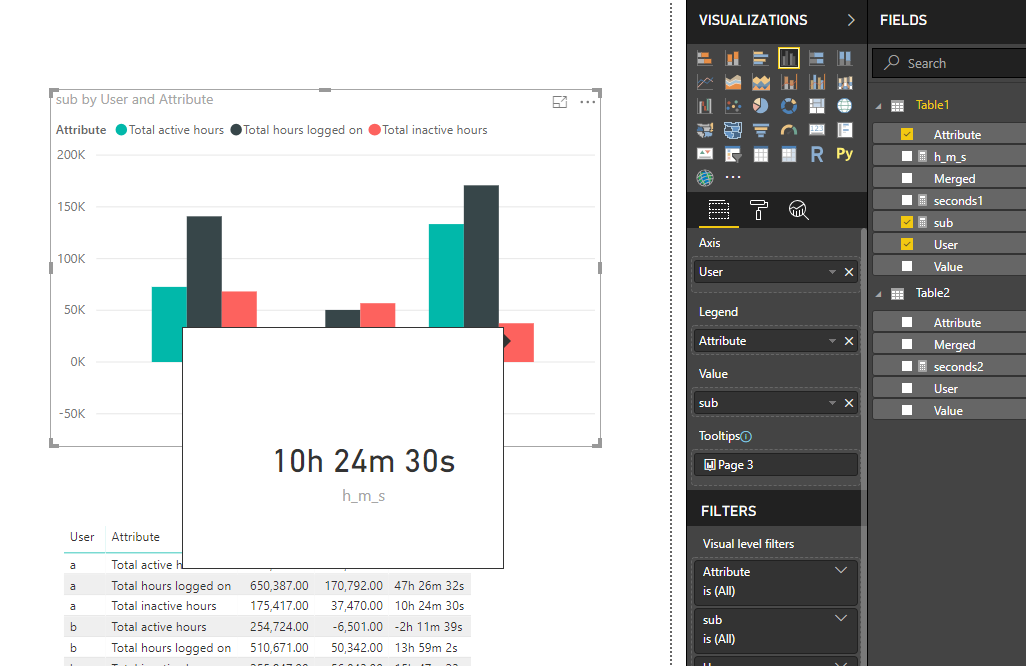Screen dimensions: 1026x666
Task: Select the Stacked area chart visual
Action: [760, 82]
